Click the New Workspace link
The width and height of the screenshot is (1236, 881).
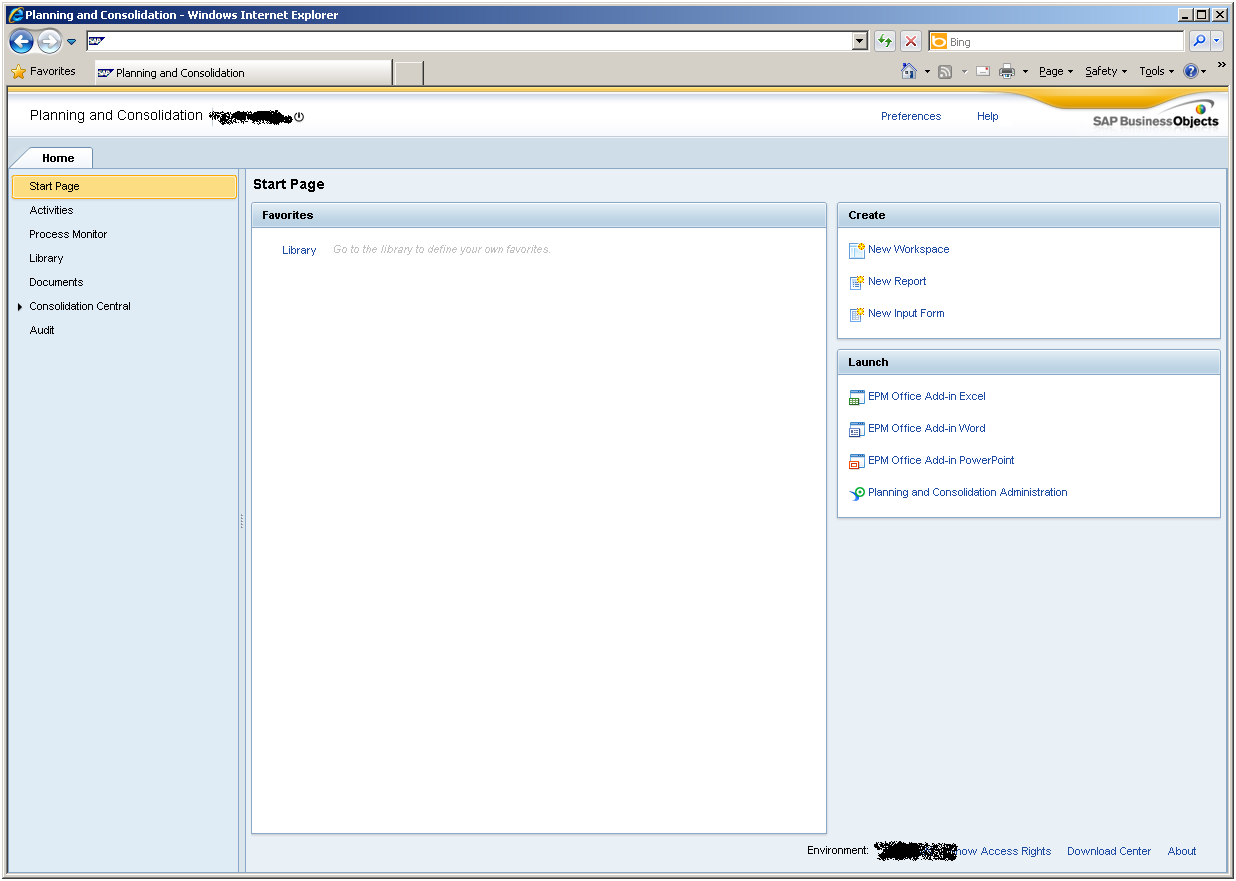click(909, 250)
